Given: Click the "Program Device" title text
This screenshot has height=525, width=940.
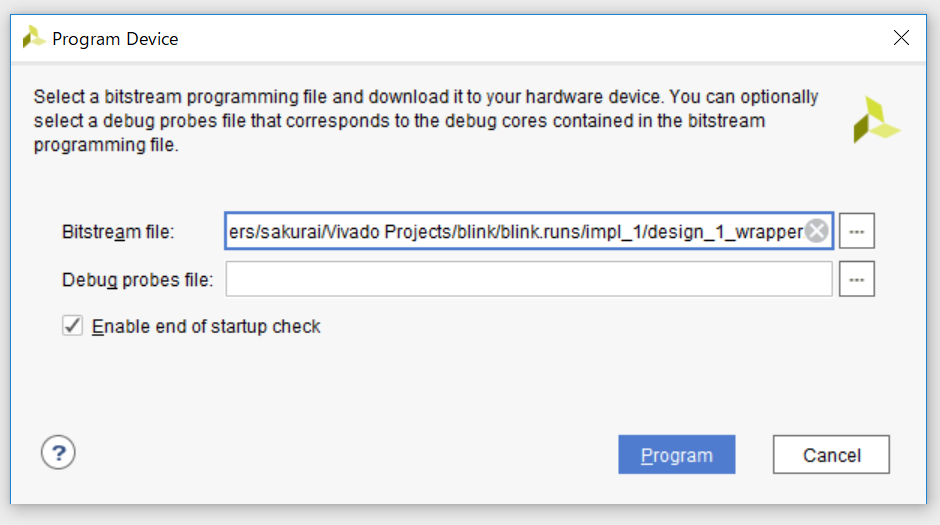Looking at the screenshot, I should pyautogui.click(x=115, y=39).
